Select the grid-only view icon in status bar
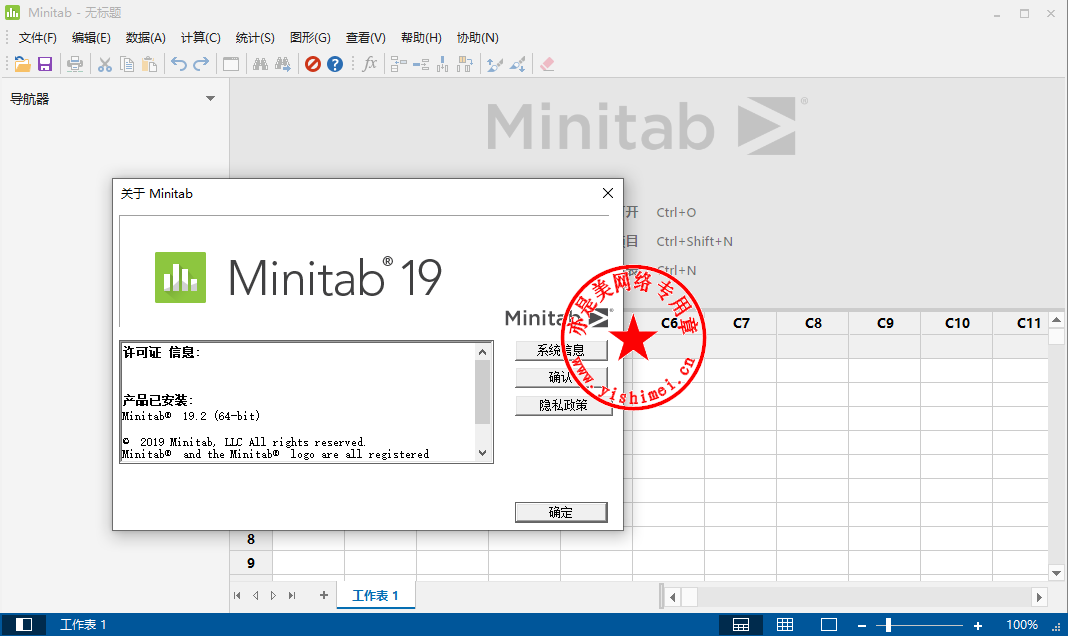Viewport: 1068px width, 636px height. pos(785,624)
